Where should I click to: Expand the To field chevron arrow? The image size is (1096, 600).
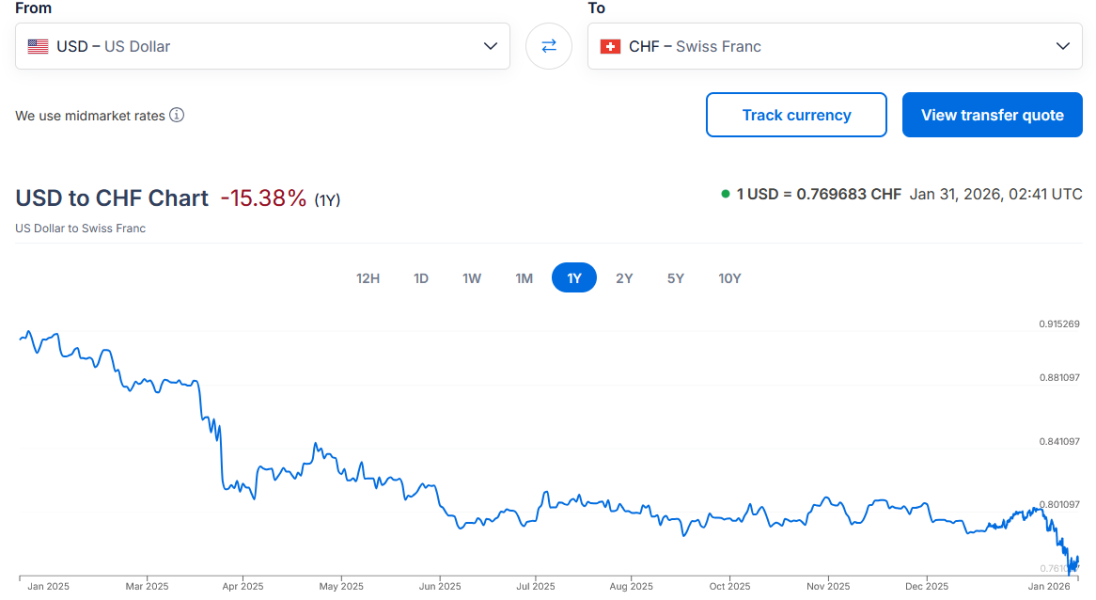1062,46
